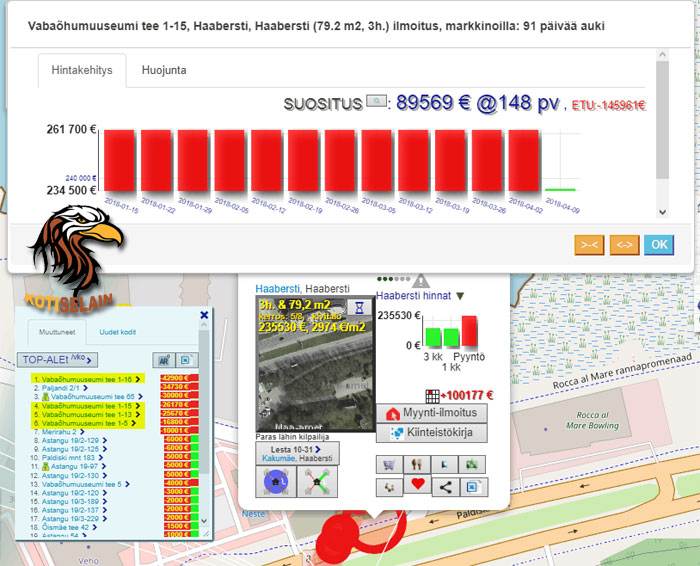Open the Vabaõhumuuseumi tee 1-15 list entry

pyautogui.click(x=87, y=406)
